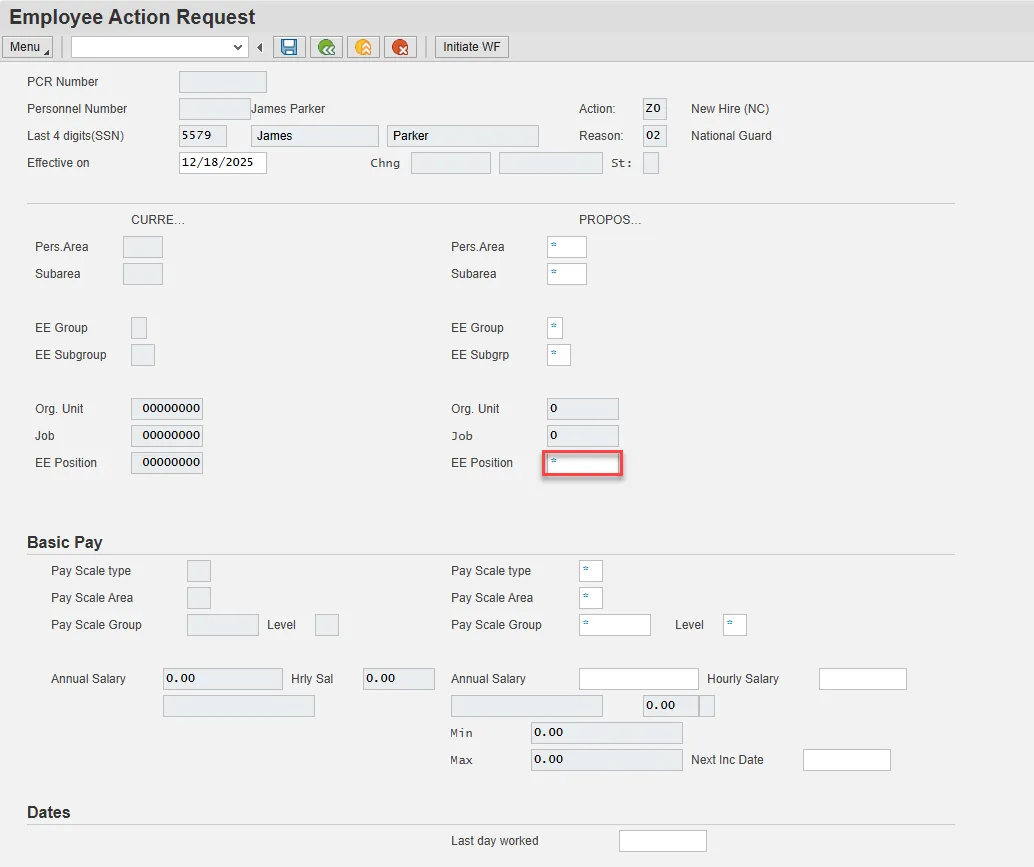
Task: Select the Next Inc Date field
Action: pyautogui.click(x=846, y=760)
